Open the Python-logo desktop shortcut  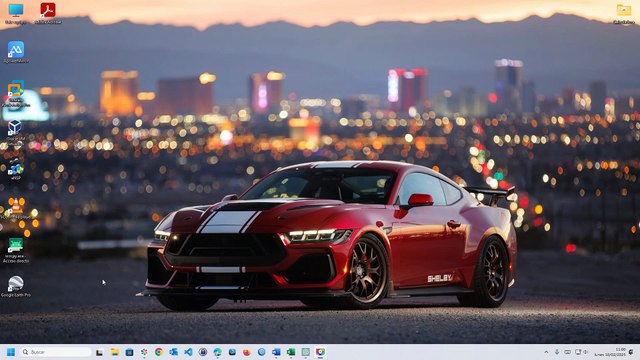(x=16, y=169)
